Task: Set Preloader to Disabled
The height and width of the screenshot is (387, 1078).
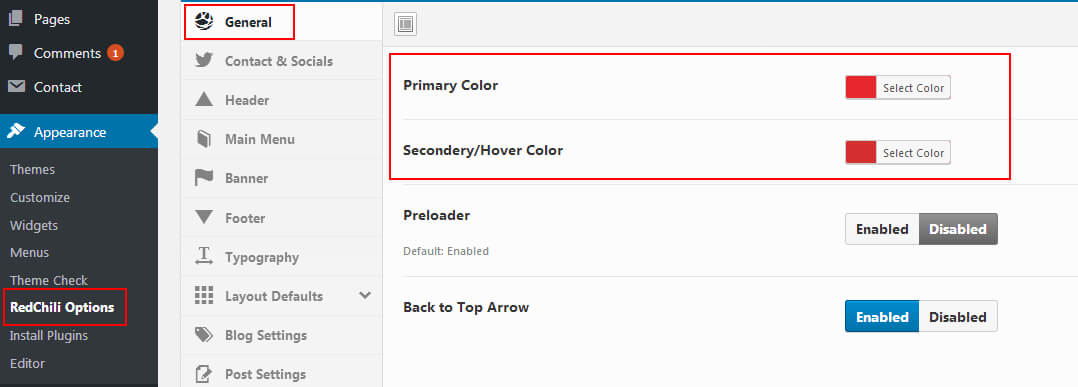Action: tap(958, 229)
